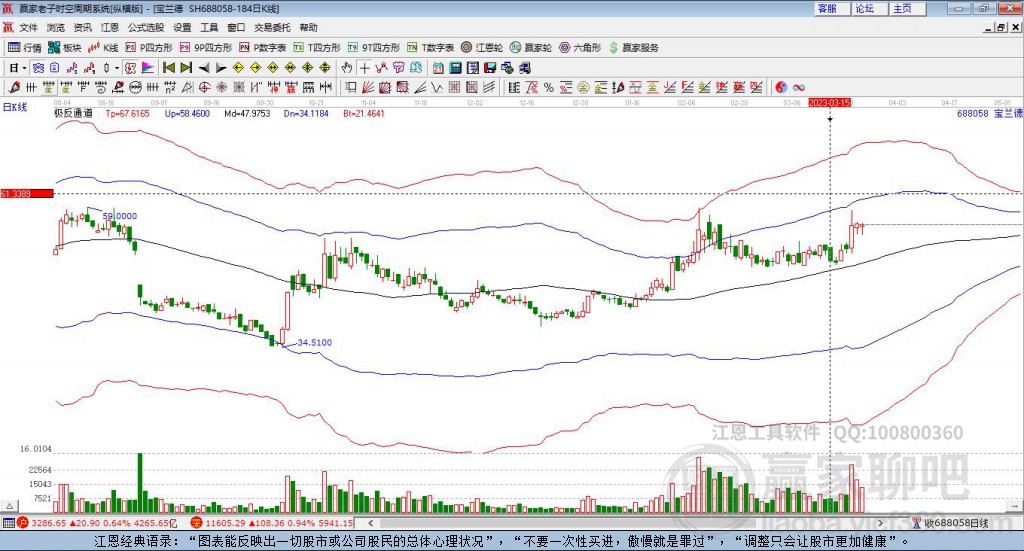Click the yin-yang symbol icon
The width and height of the screenshot is (1024, 551).
click(x=781, y=87)
